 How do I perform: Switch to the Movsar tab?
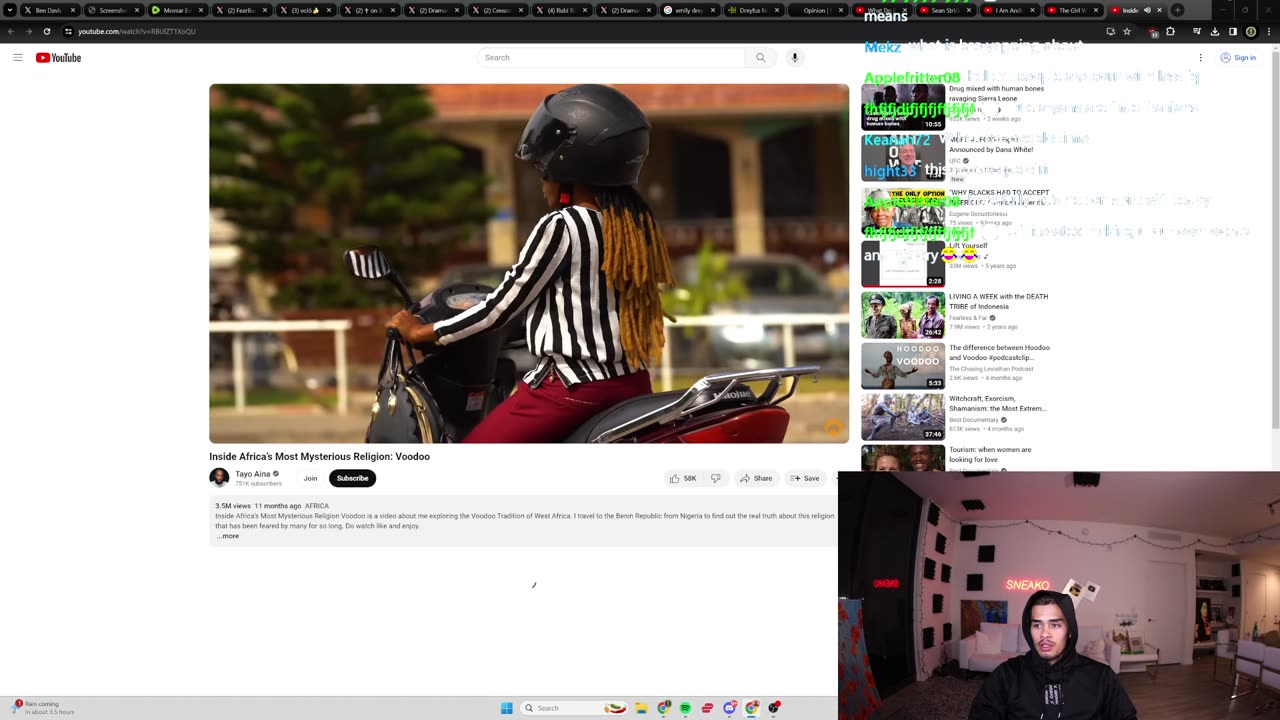pos(176,10)
